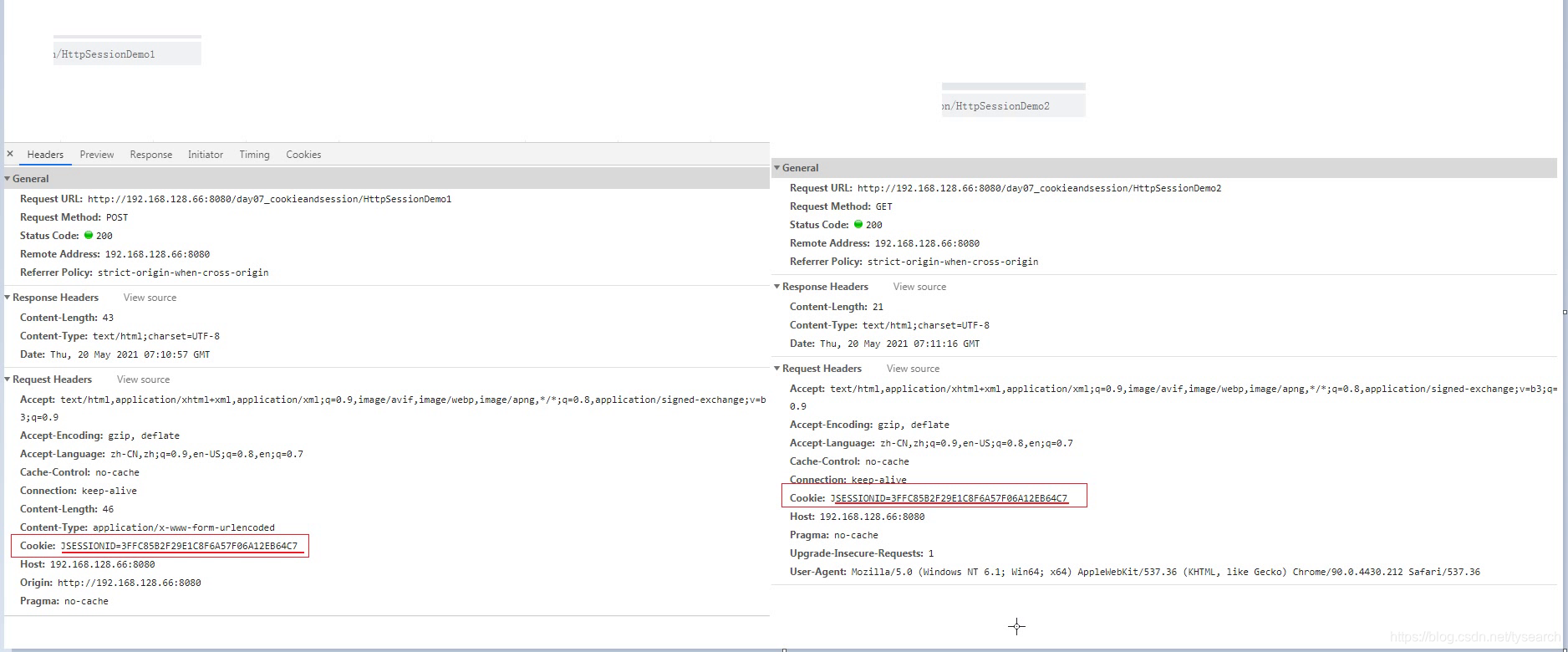Close the left request details panel

pyautogui.click(x=10, y=154)
